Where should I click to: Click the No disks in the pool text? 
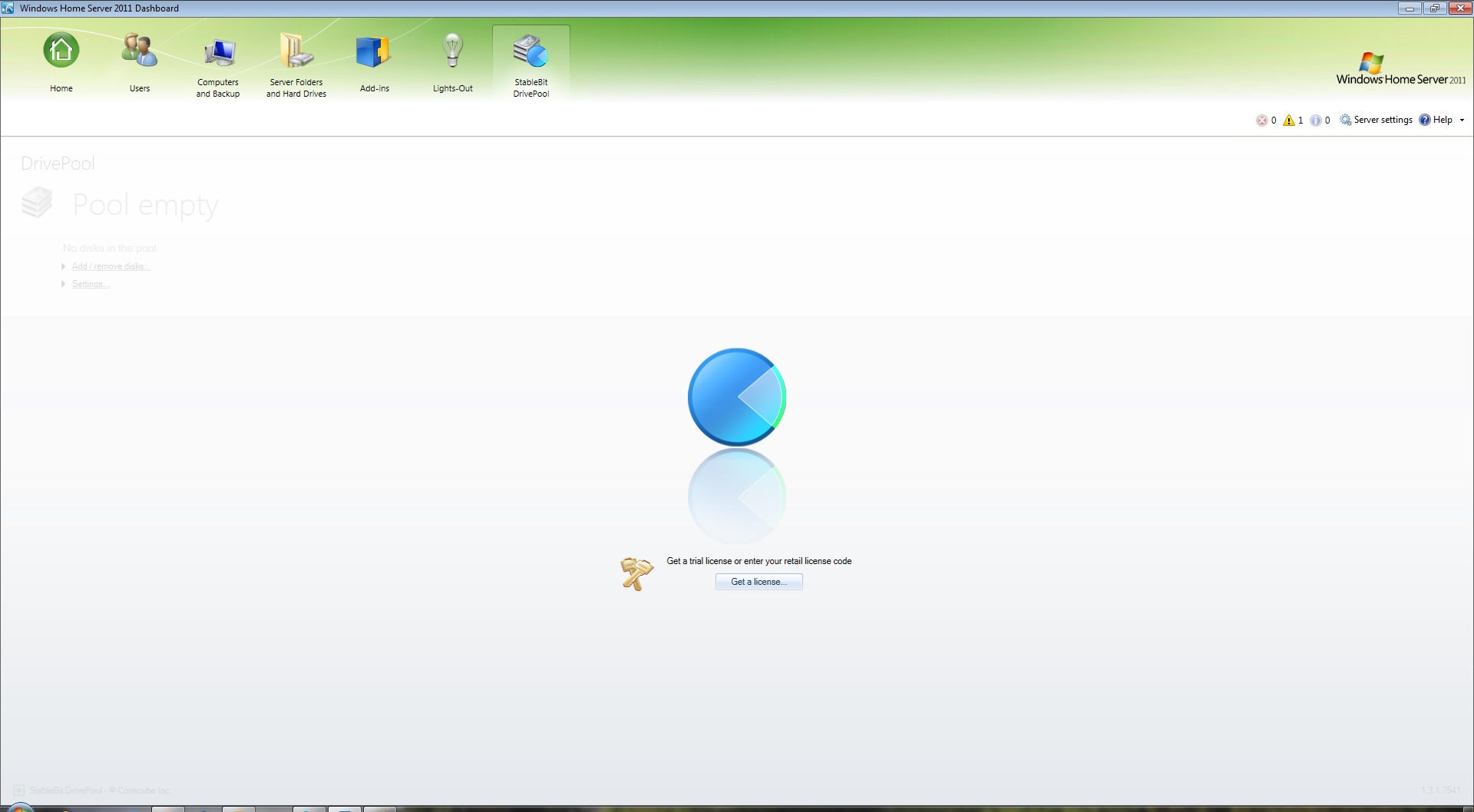click(x=110, y=248)
